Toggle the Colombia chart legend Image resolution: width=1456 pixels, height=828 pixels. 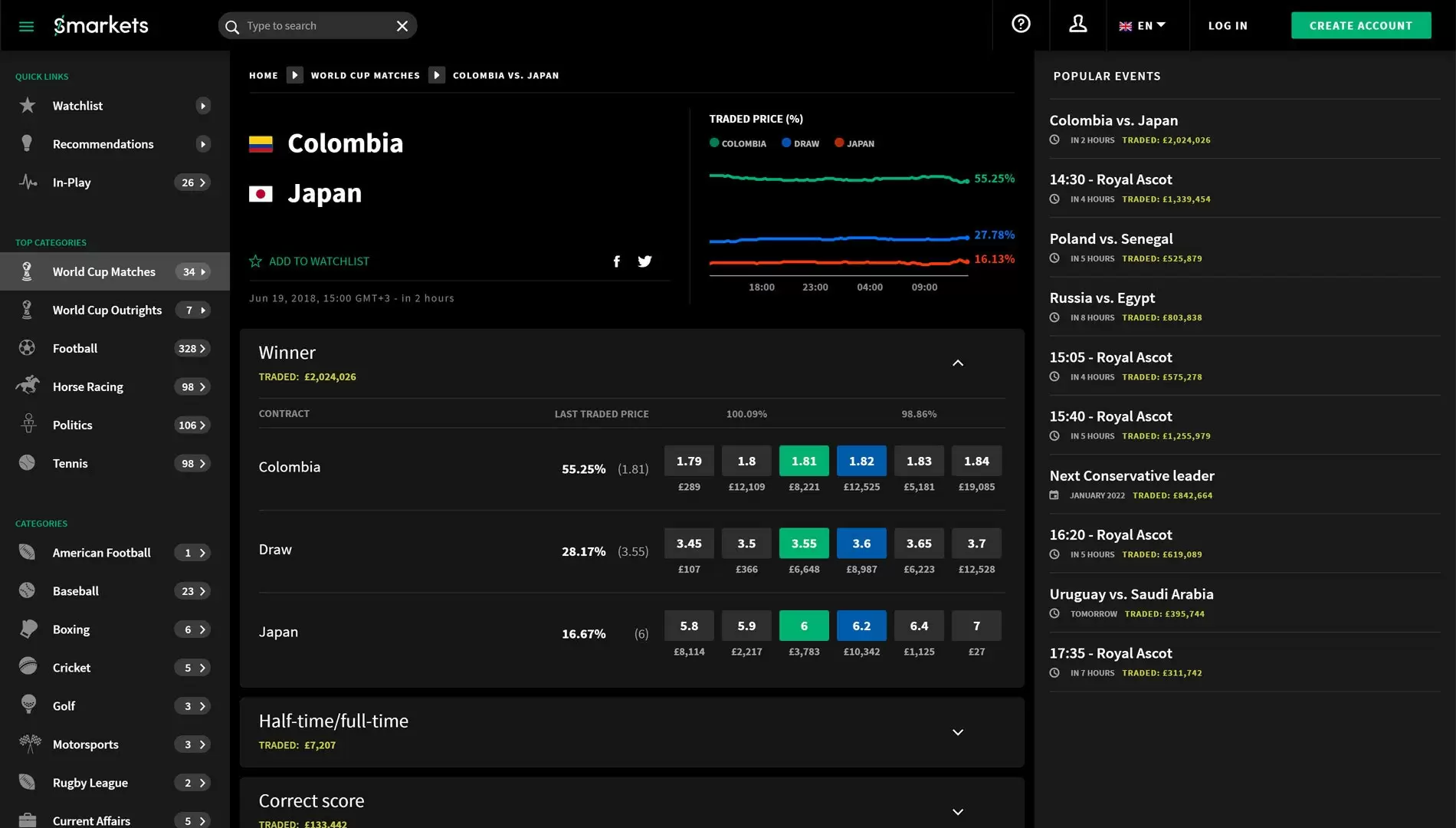(x=738, y=143)
